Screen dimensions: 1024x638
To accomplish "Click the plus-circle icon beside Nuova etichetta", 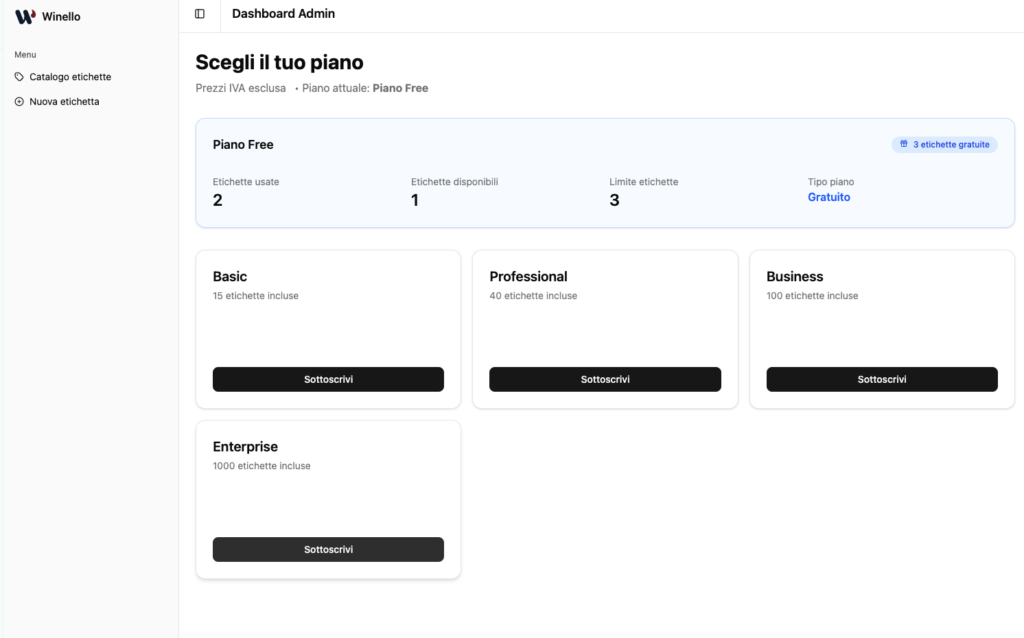I will click(x=19, y=102).
